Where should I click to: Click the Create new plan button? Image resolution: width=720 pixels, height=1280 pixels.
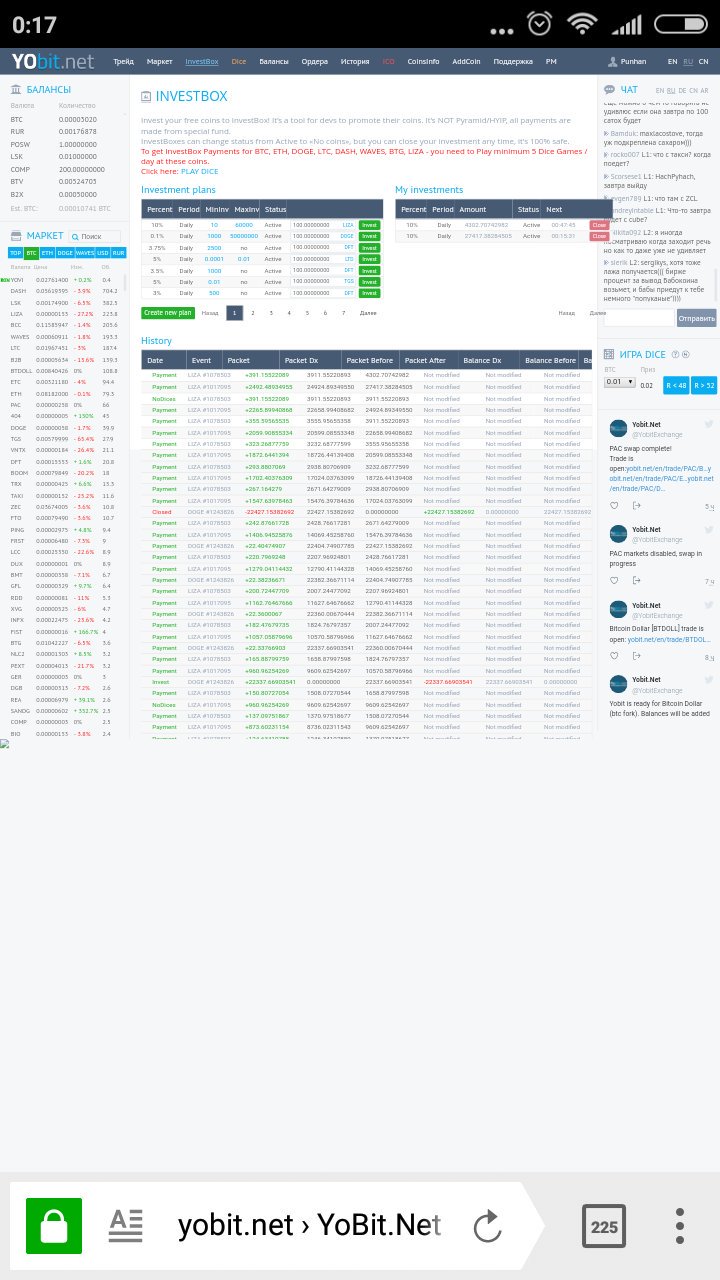pos(167,312)
